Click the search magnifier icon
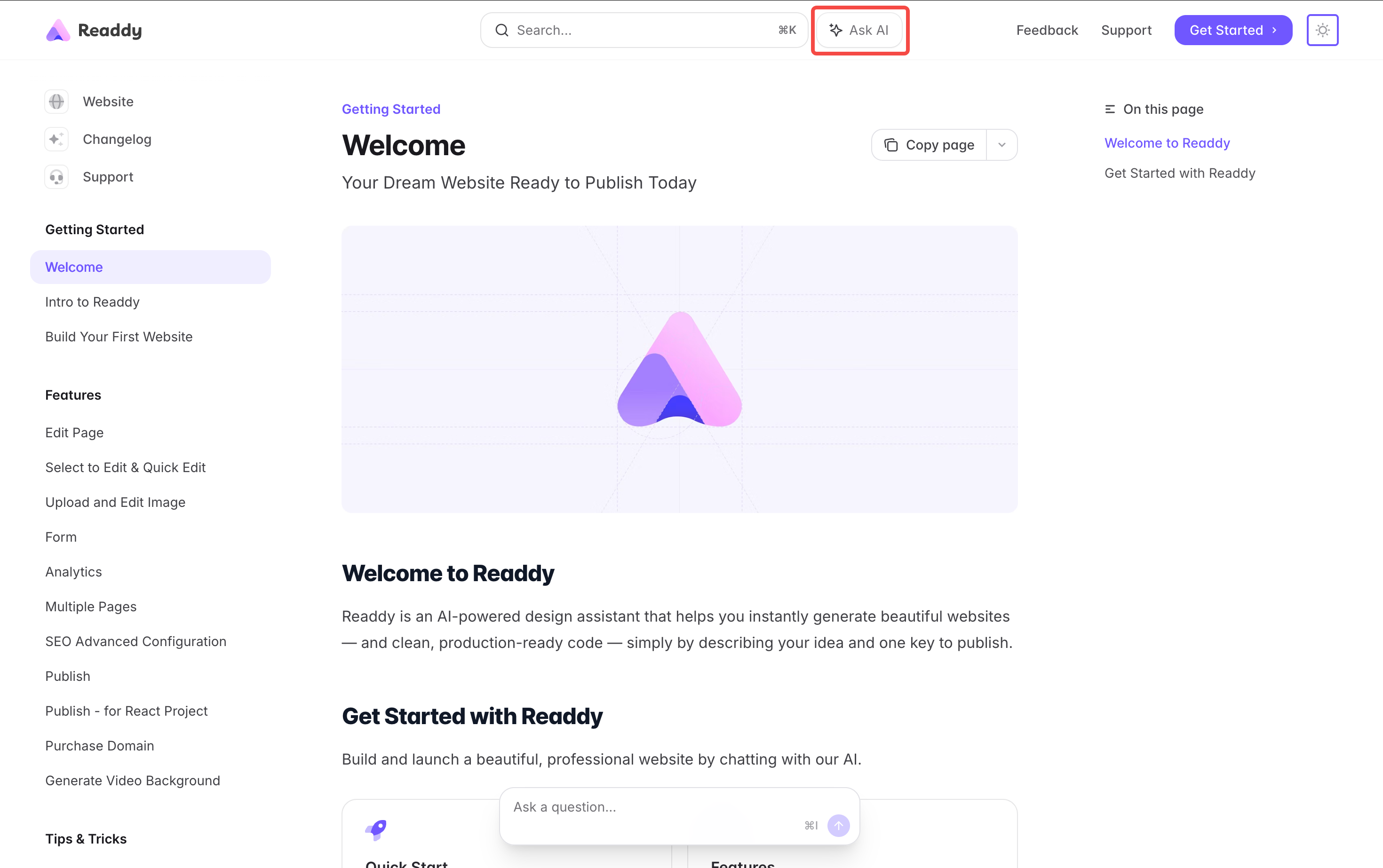 (501, 30)
